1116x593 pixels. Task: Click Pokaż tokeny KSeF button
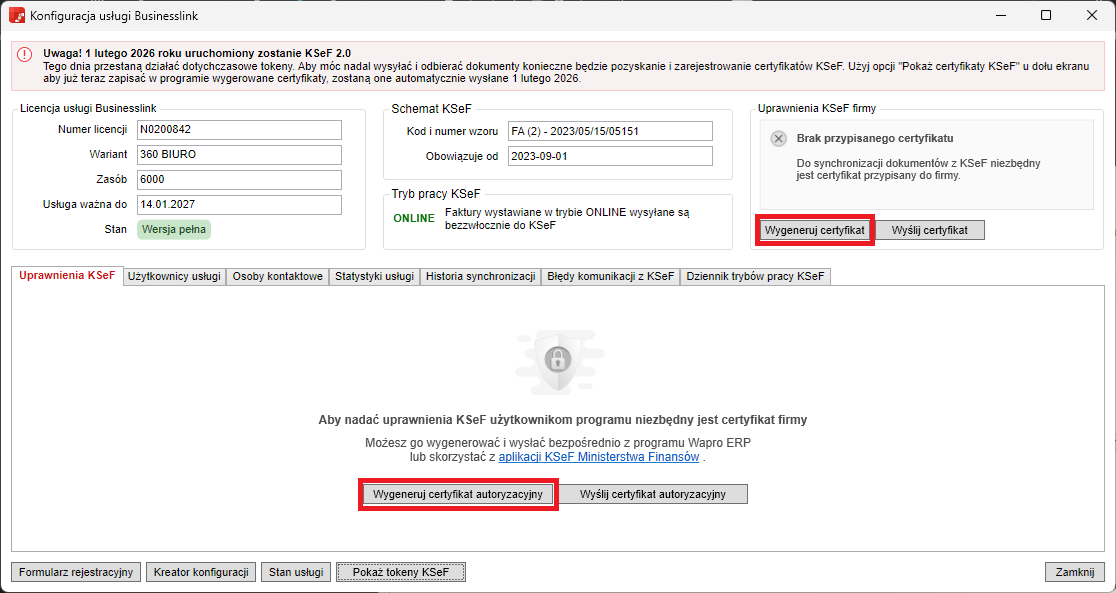pyautogui.click(x=400, y=572)
